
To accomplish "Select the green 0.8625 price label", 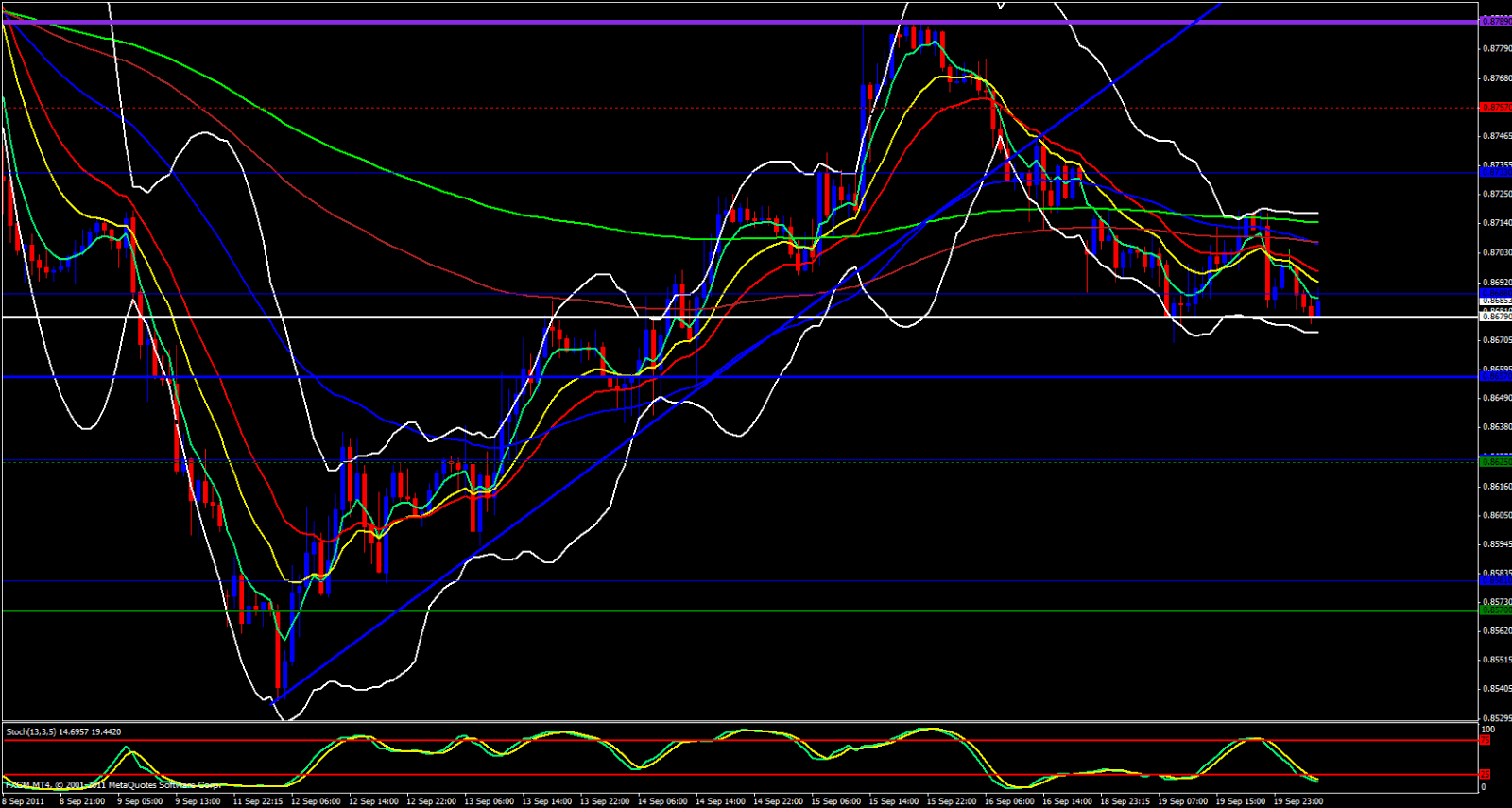I will pos(1494,461).
